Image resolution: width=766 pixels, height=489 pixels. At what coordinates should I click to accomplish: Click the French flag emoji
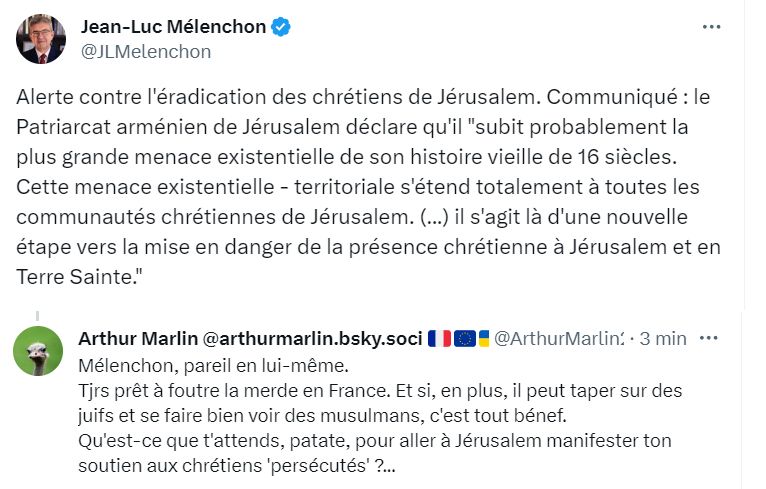tap(440, 338)
